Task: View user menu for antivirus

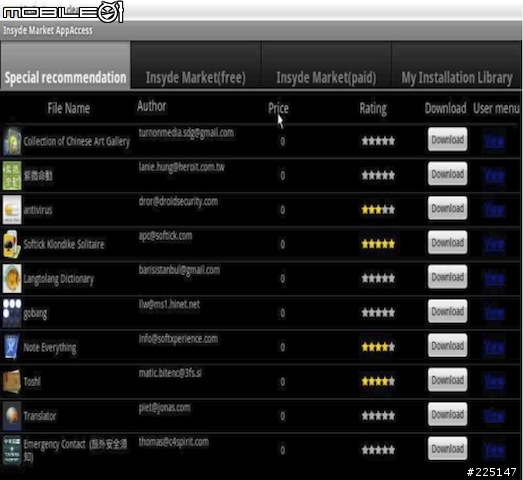Action: 494,210
